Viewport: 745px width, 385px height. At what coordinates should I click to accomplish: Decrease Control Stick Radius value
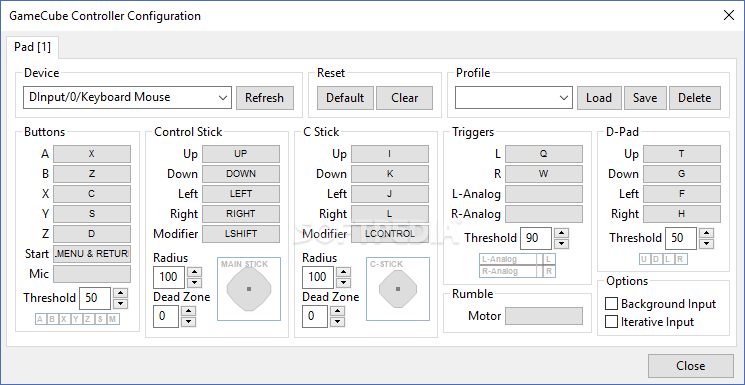[195, 283]
